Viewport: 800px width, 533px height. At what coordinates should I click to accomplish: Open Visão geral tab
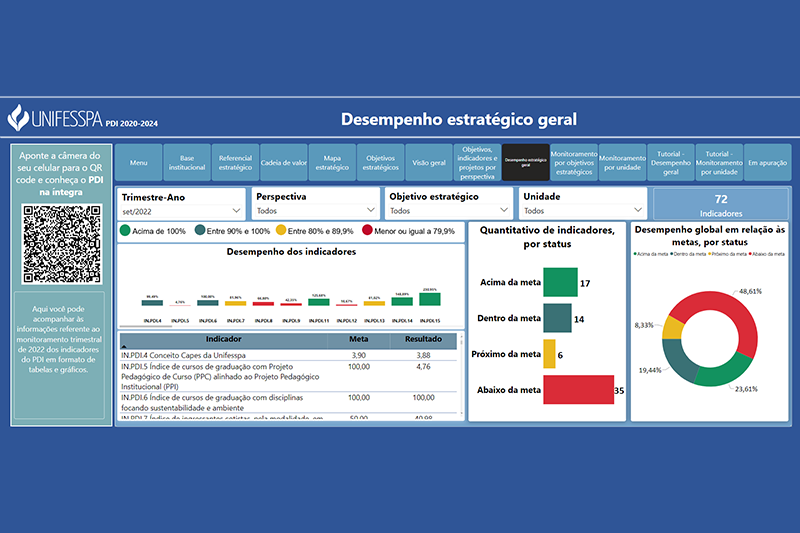point(429,163)
